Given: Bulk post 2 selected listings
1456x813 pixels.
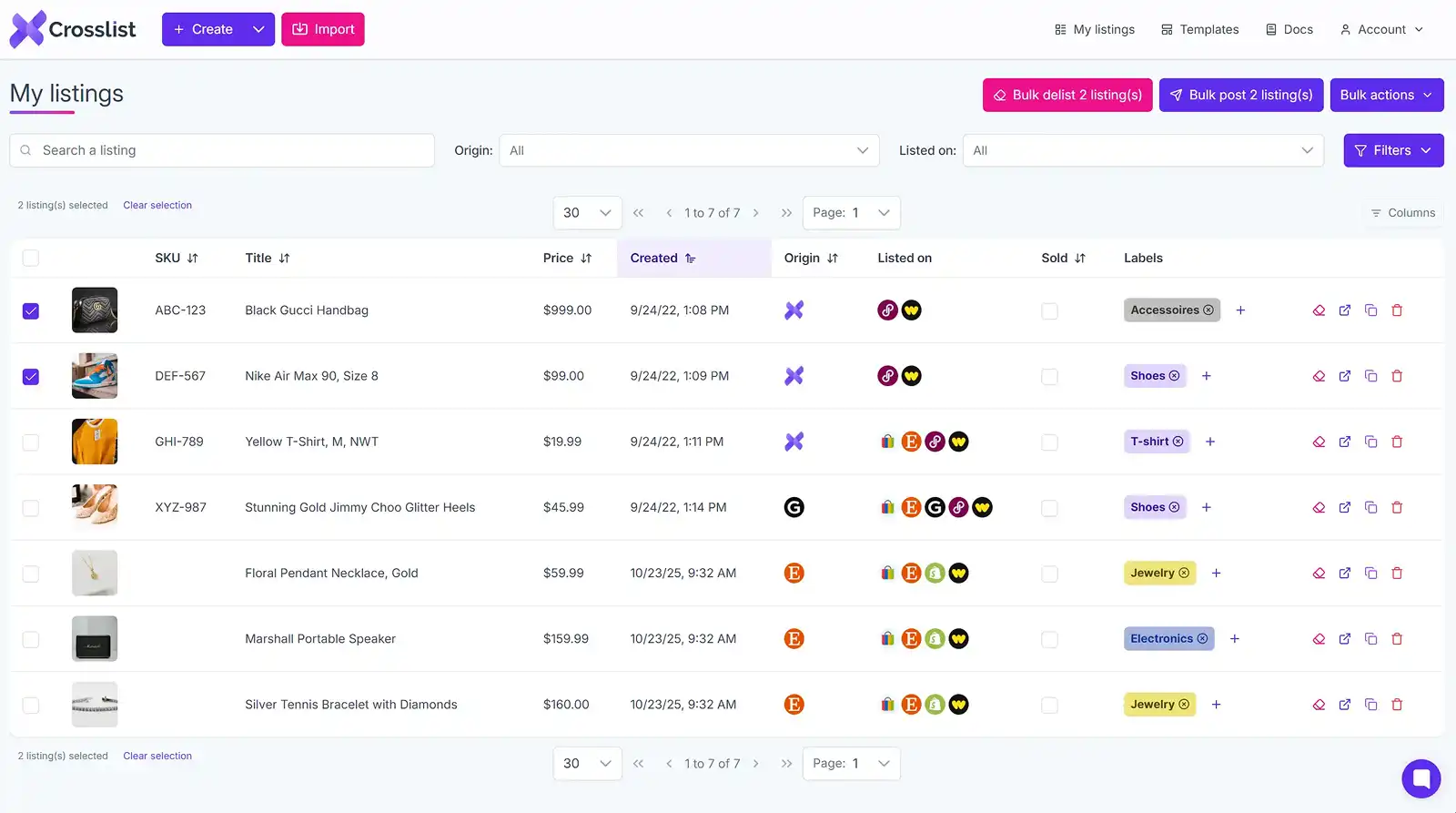Looking at the screenshot, I should (1241, 95).
